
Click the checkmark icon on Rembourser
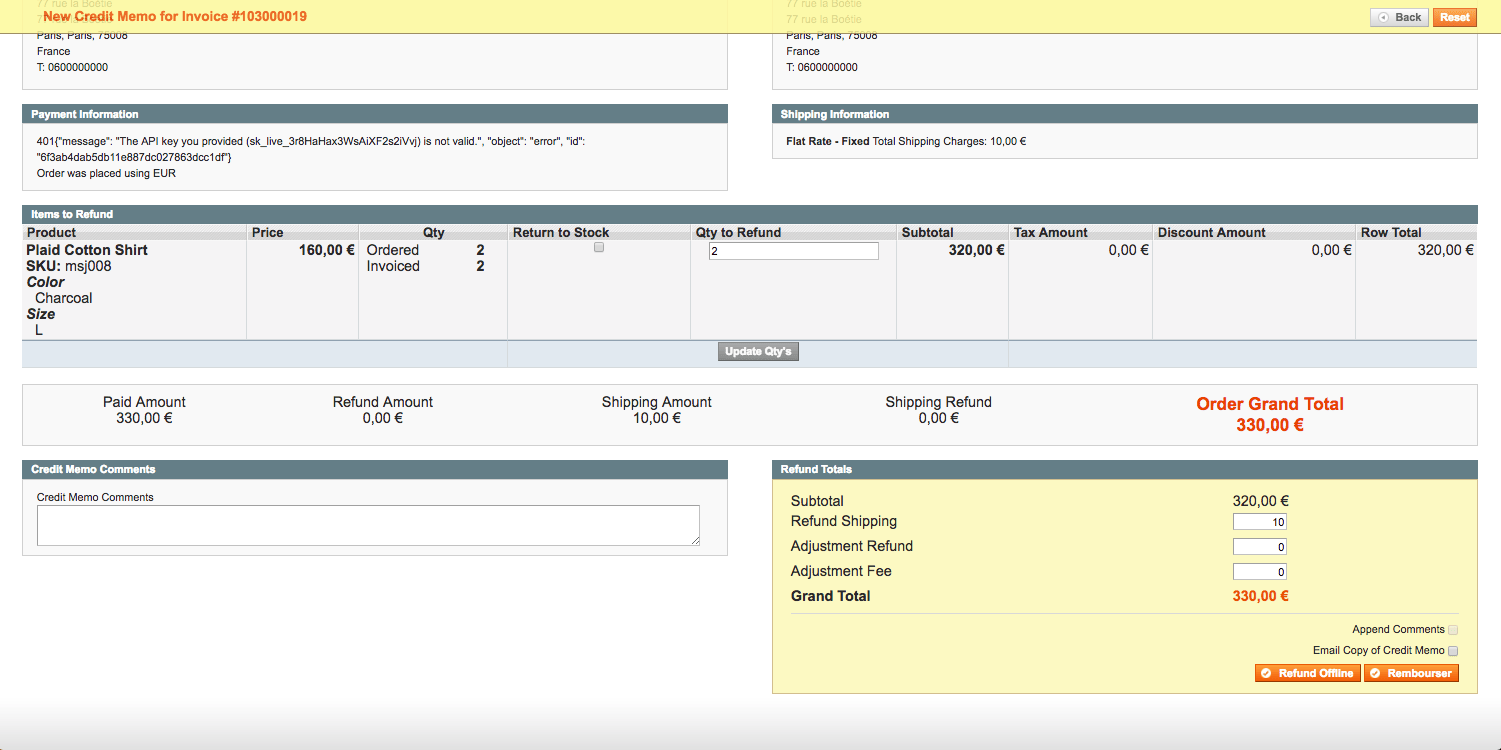(x=1376, y=672)
